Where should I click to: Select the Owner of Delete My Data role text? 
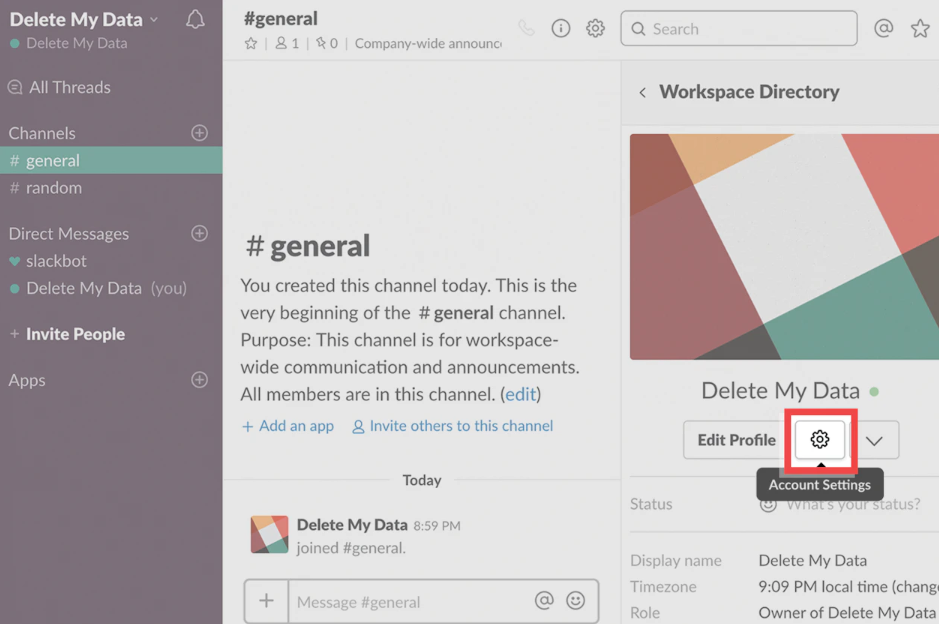pos(847,613)
